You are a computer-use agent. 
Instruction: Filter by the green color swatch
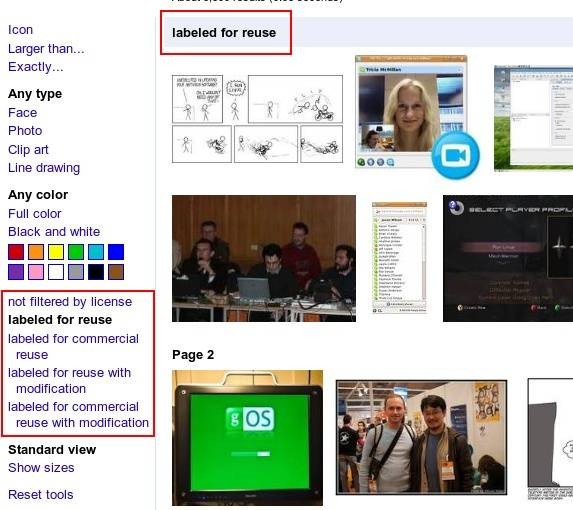[76, 252]
